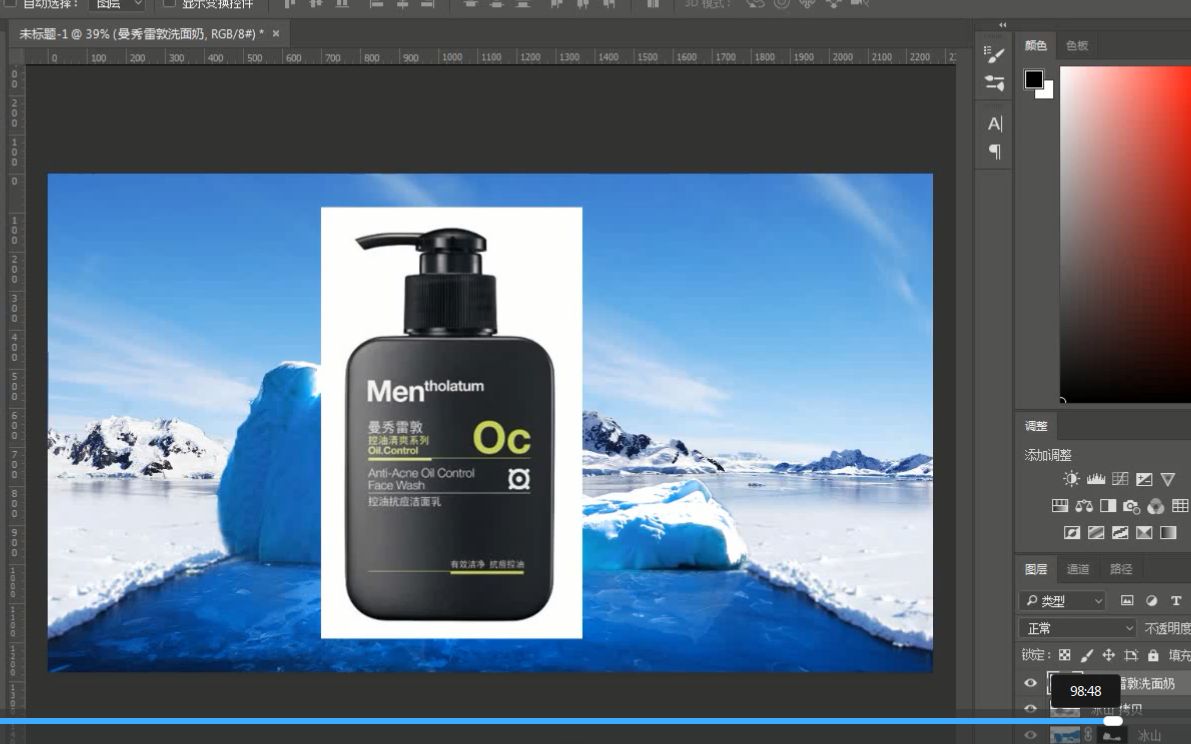
Task: Hide the 冰山 拷贝 layer
Action: [1030, 708]
